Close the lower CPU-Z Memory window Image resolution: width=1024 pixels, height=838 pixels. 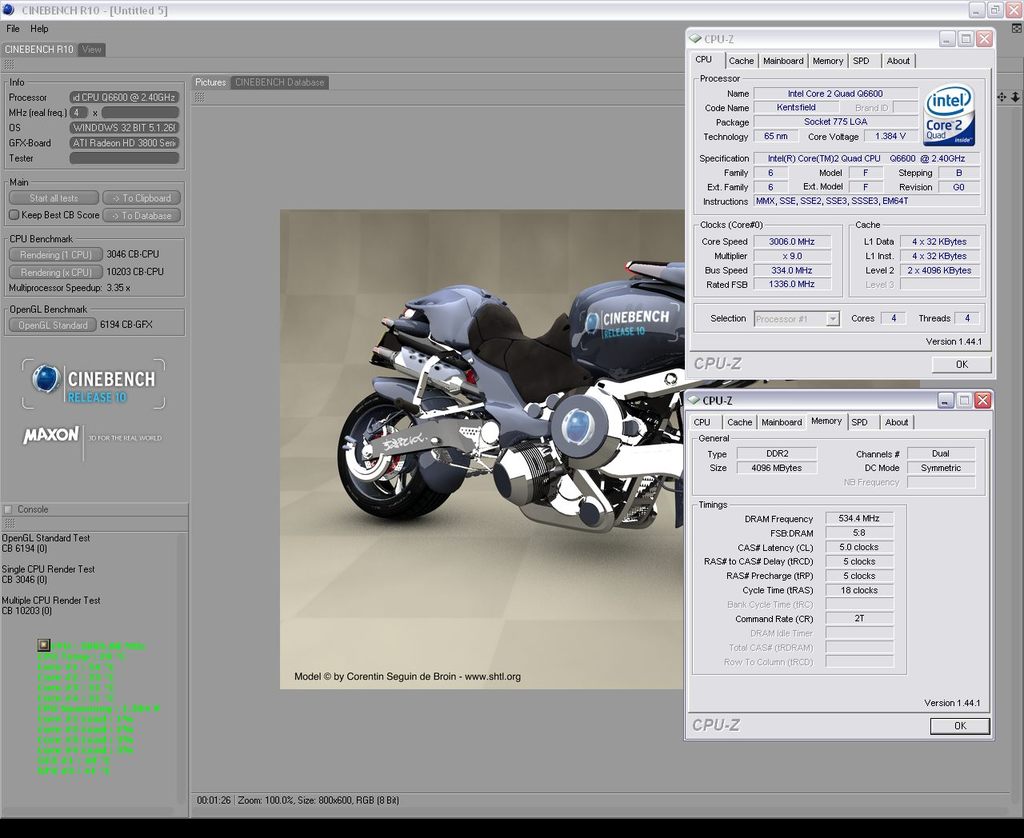coord(983,400)
